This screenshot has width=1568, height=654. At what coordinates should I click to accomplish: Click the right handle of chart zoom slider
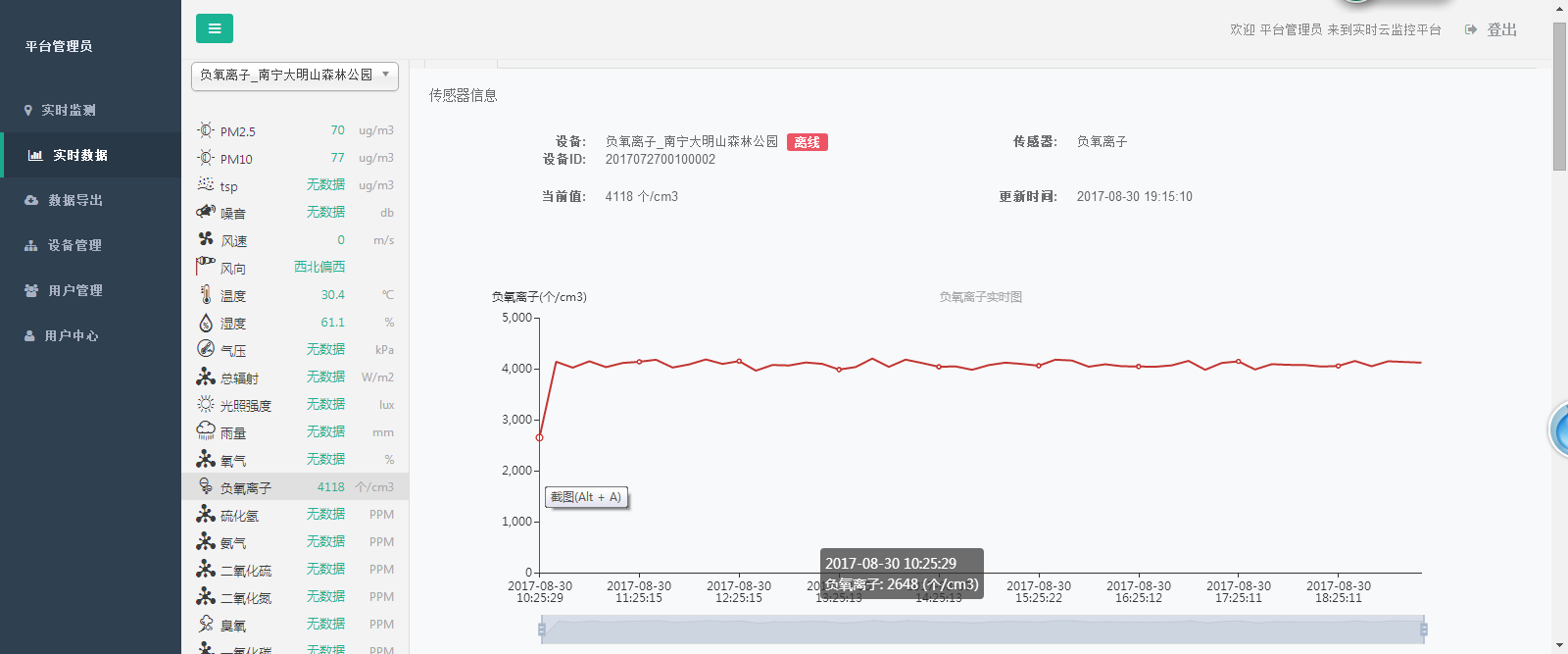(x=1423, y=629)
